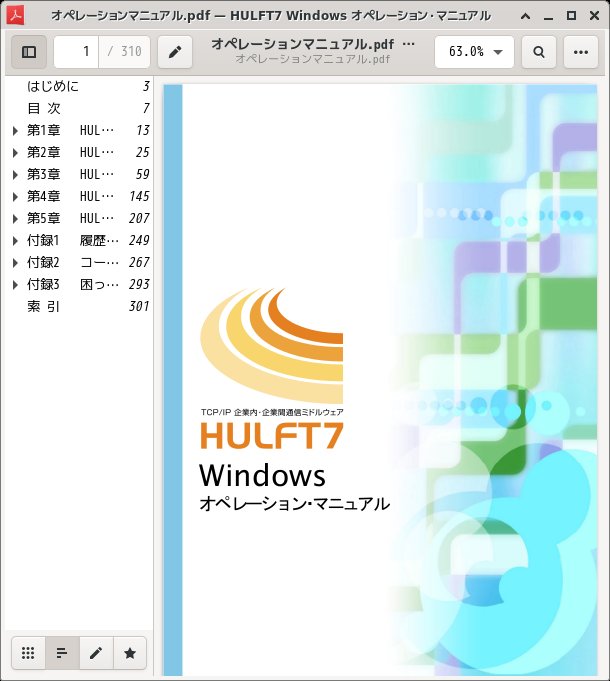Go to はじめに outline entry

[53, 86]
